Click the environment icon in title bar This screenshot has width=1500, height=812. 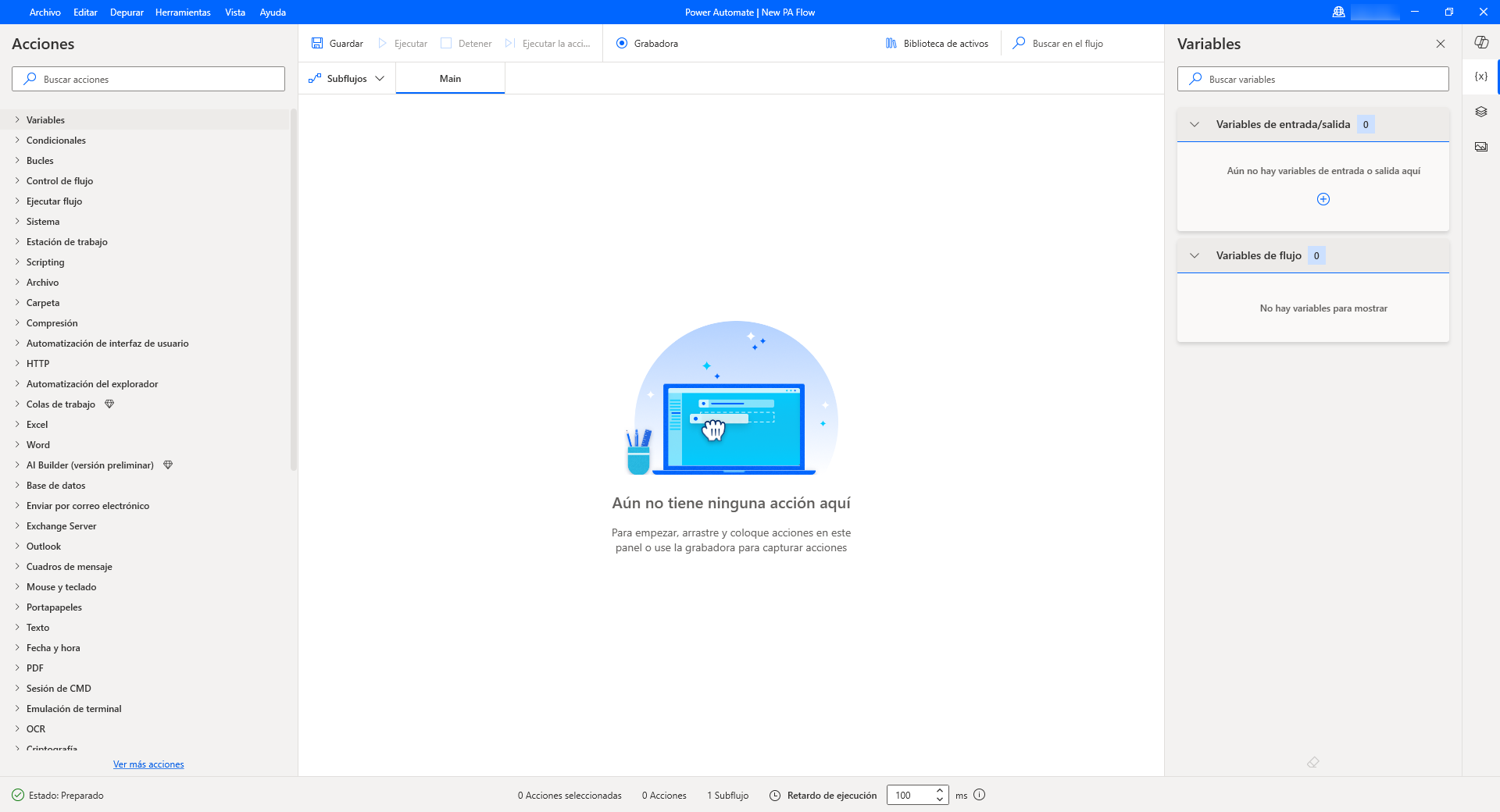pos(1339,12)
